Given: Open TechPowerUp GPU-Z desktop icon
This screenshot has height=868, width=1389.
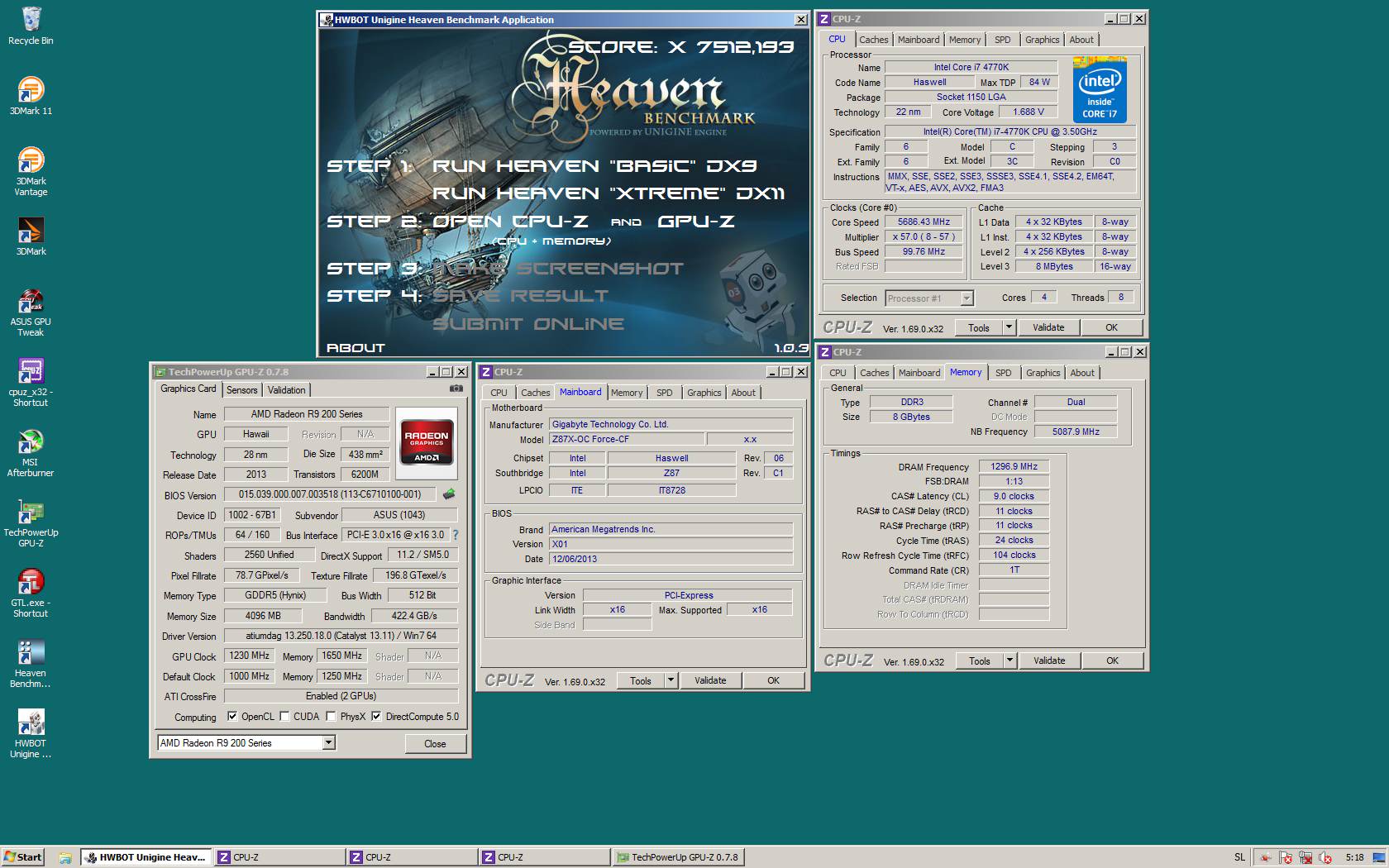Looking at the screenshot, I should click(31, 523).
